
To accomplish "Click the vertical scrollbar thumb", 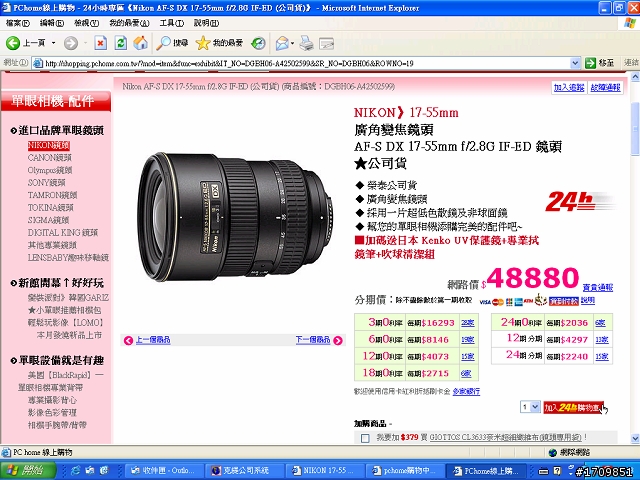I will pyautogui.click(x=635, y=130).
